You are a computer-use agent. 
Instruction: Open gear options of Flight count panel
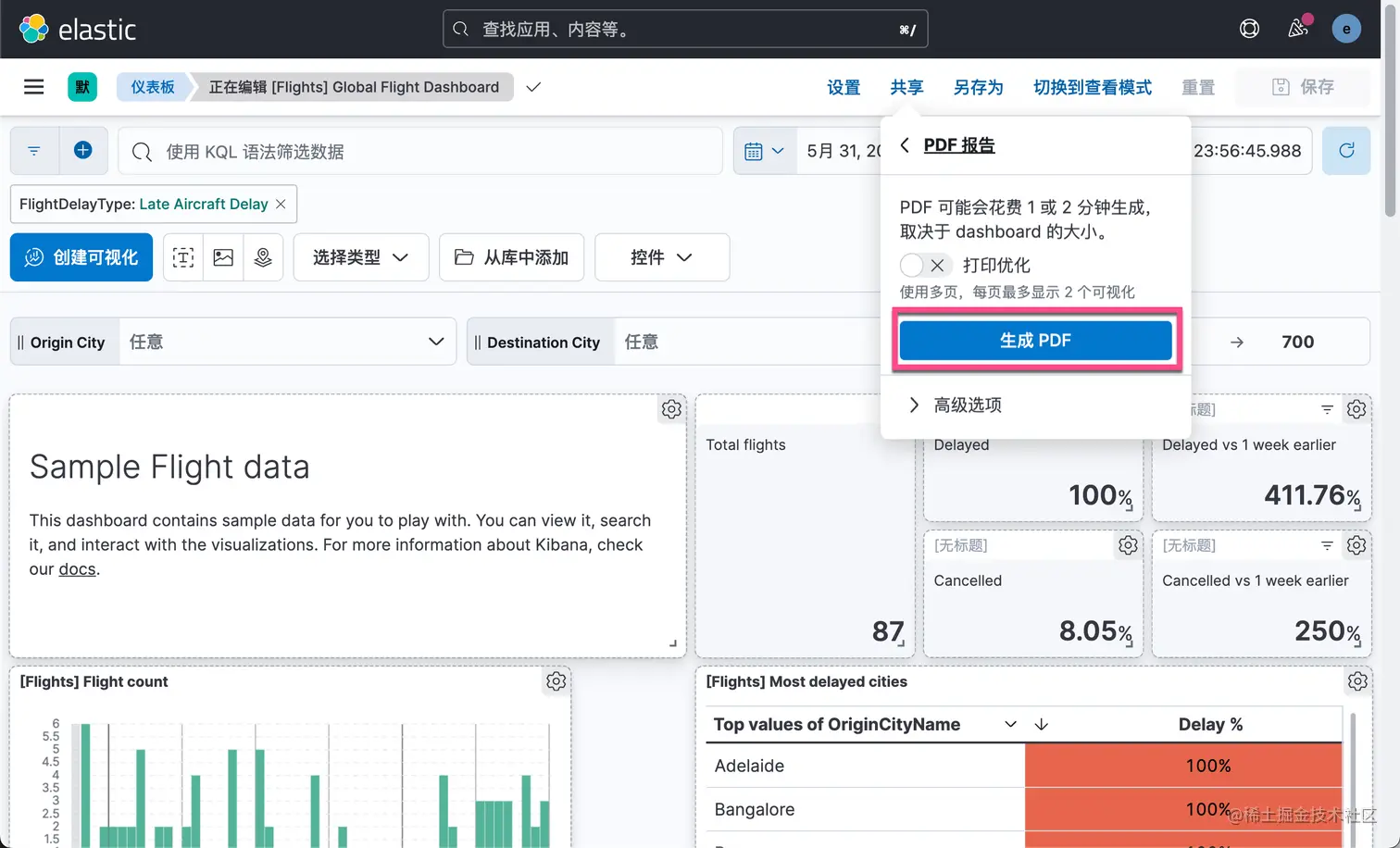click(x=556, y=681)
